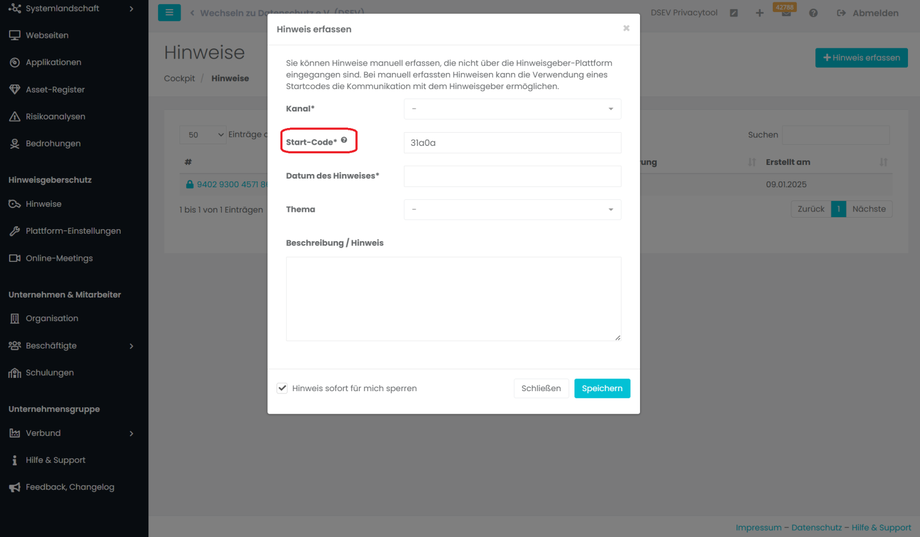Click the Speichern button
920x537 pixels.
[x=601, y=388]
